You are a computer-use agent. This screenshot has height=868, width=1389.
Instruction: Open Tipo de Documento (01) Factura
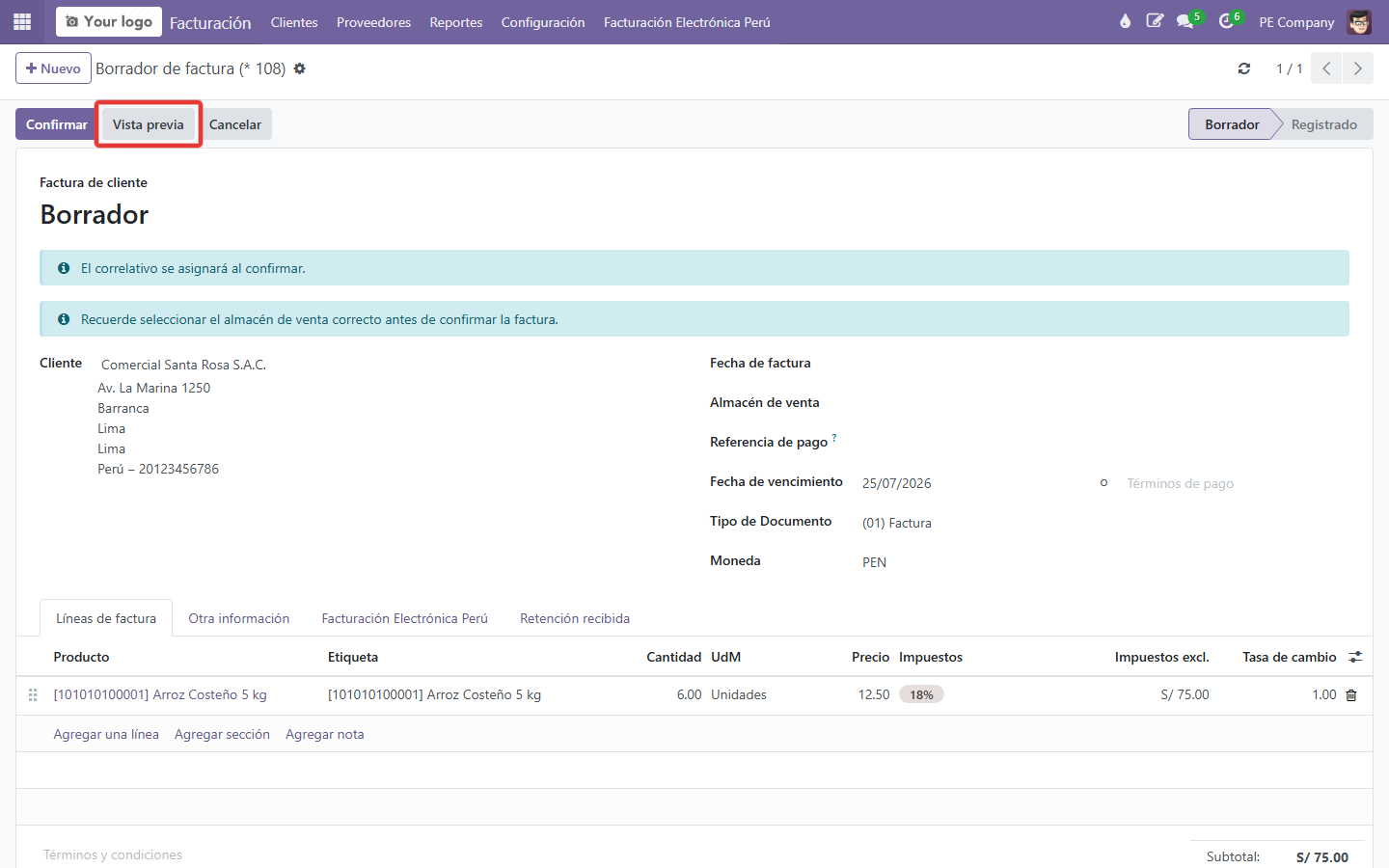pos(1104,523)
